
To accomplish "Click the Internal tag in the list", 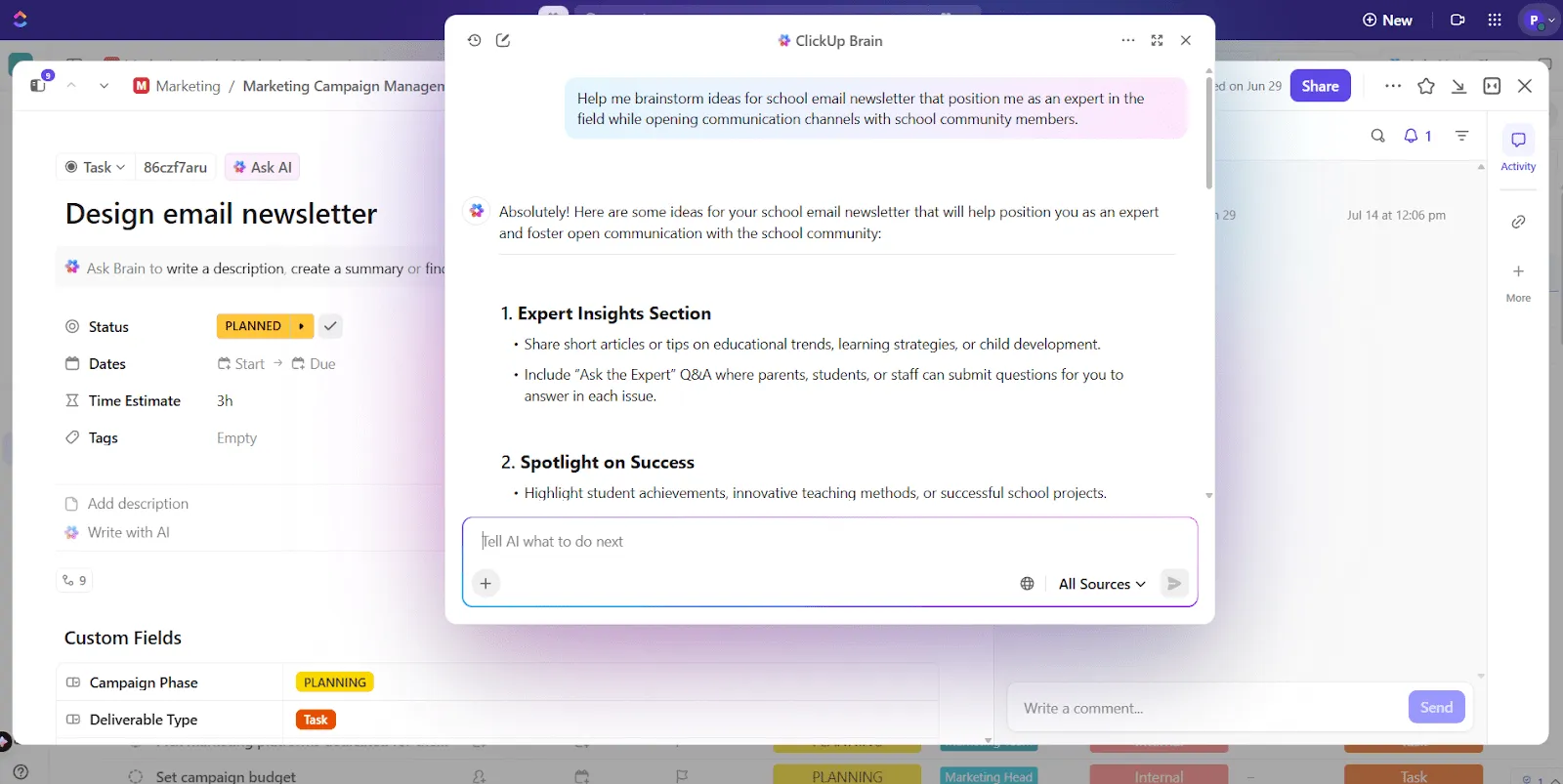I will coord(1159,776).
